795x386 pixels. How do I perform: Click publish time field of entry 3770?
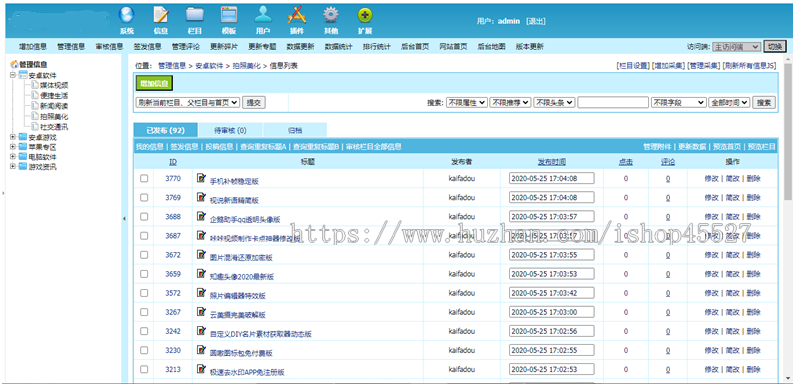coord(552,179)
